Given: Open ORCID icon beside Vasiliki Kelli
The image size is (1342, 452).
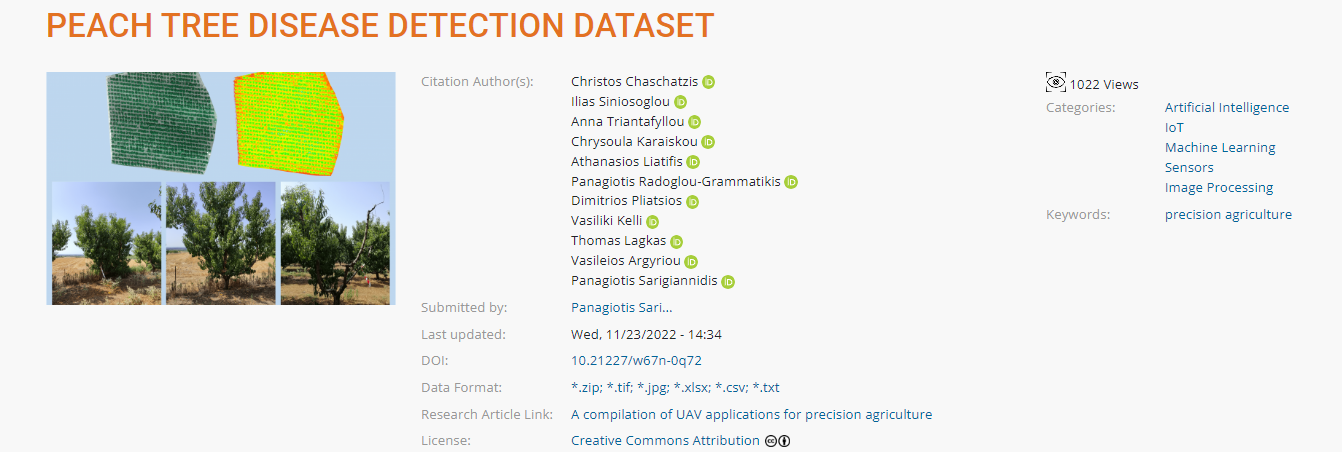Looking at the screenshot, I should (x=653, y=222).
